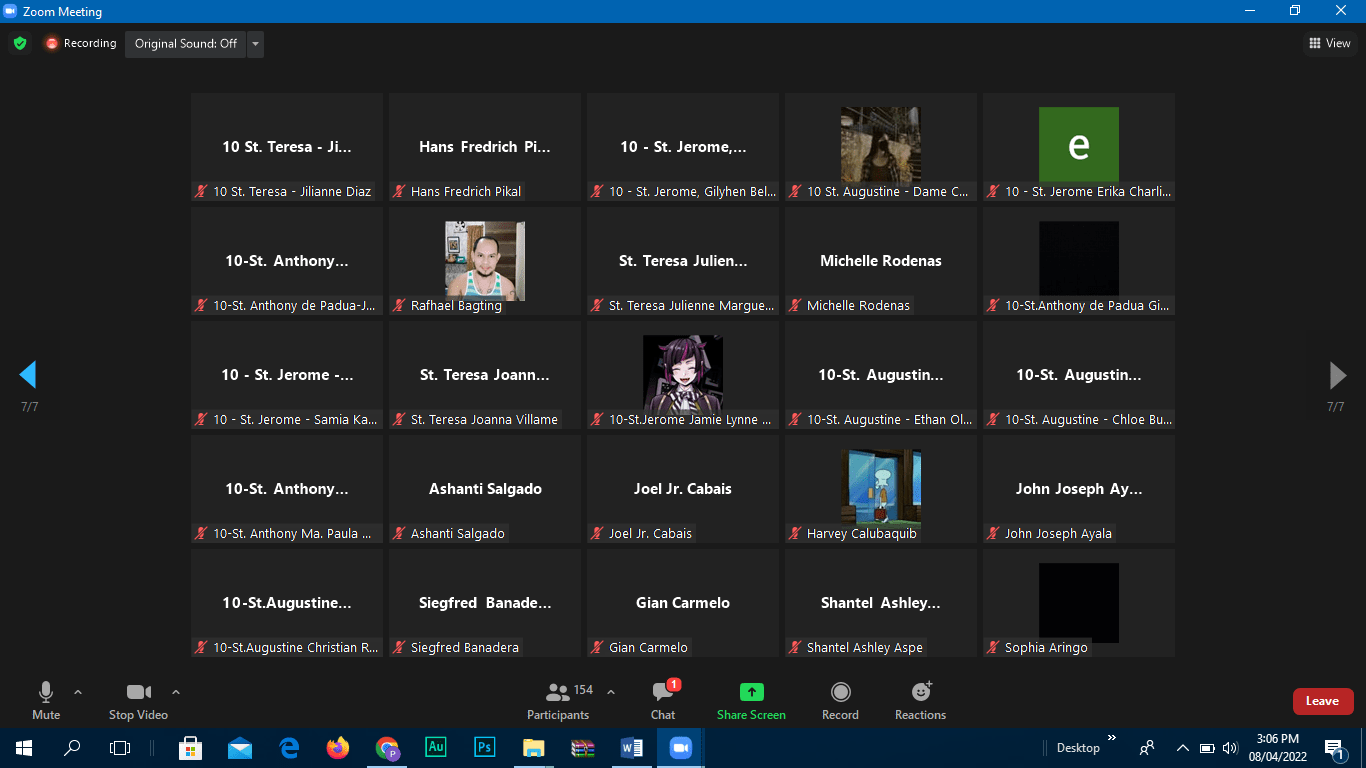
Task: Toggle Stop Video camera button
Action: 138,700
